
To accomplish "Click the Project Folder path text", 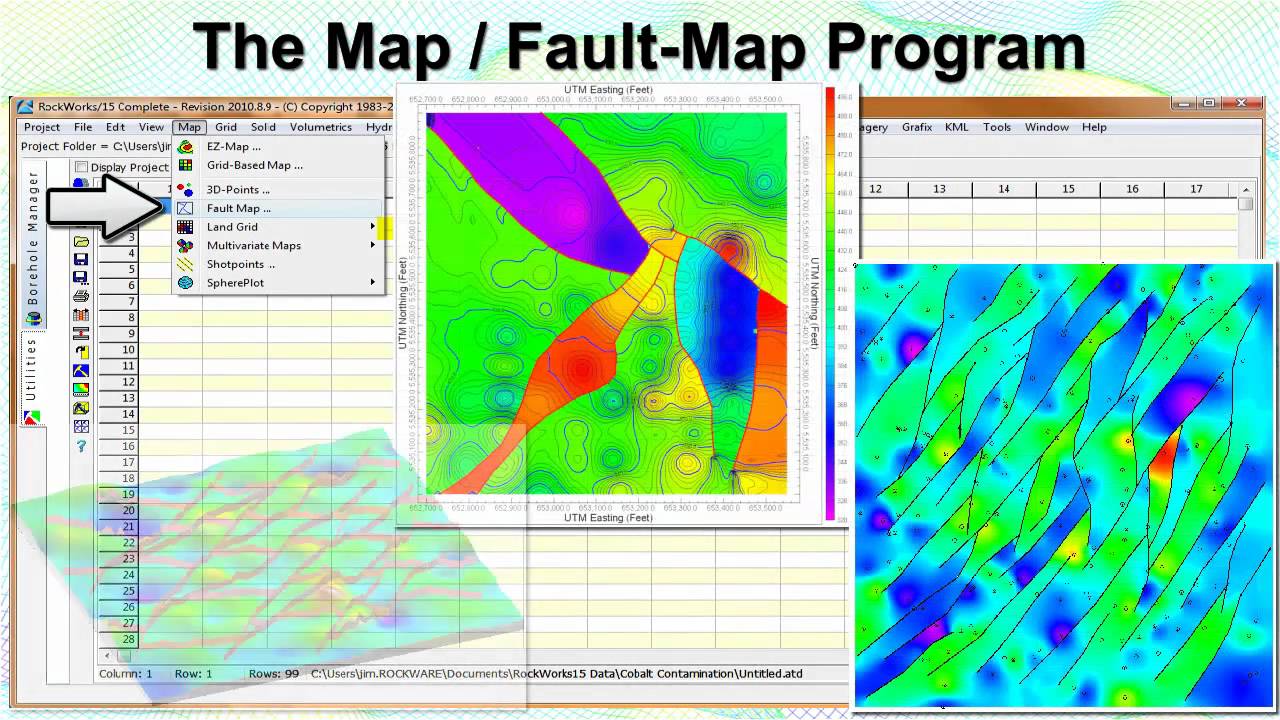I will pos(96,146).
